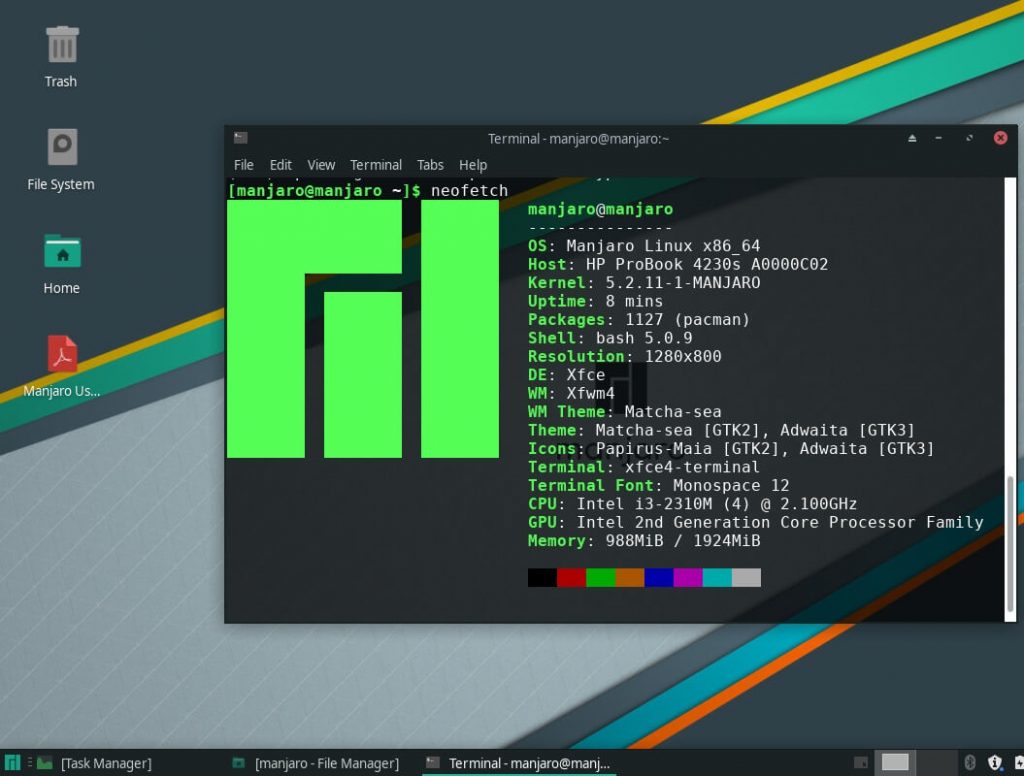Click the magenta color block in neofetch
This screenshot has height=776, width=1024.
688,577
